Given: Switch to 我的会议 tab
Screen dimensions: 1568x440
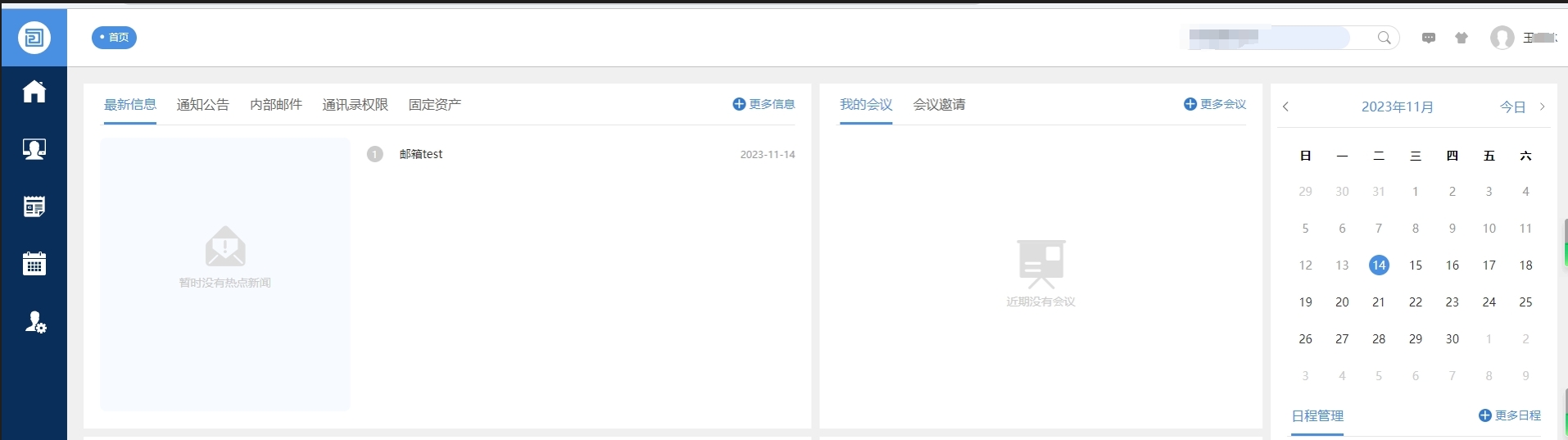Looking at the screenshot, I should click(866, 105).
